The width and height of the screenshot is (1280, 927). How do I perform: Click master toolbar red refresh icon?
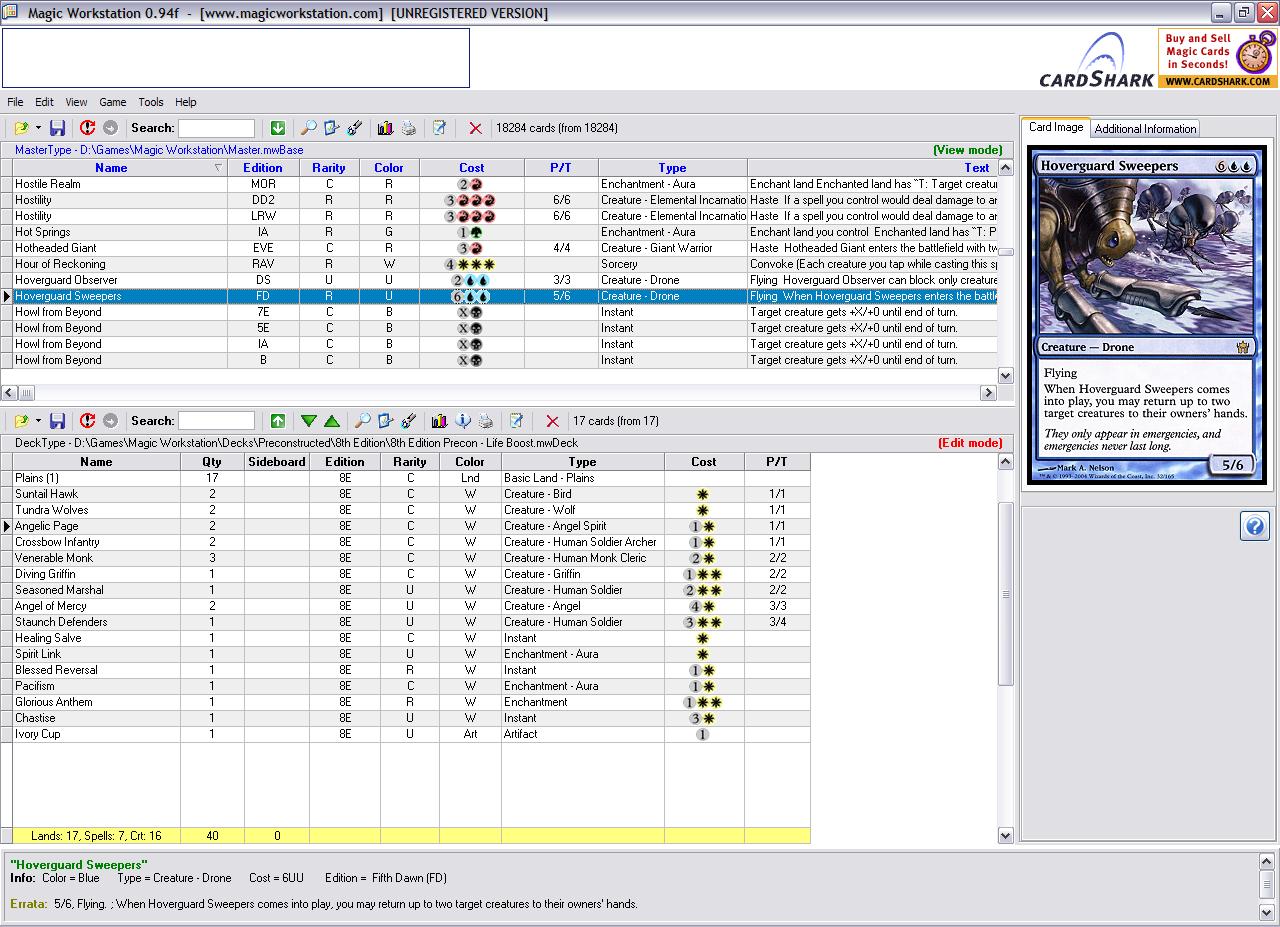point(87,128)
